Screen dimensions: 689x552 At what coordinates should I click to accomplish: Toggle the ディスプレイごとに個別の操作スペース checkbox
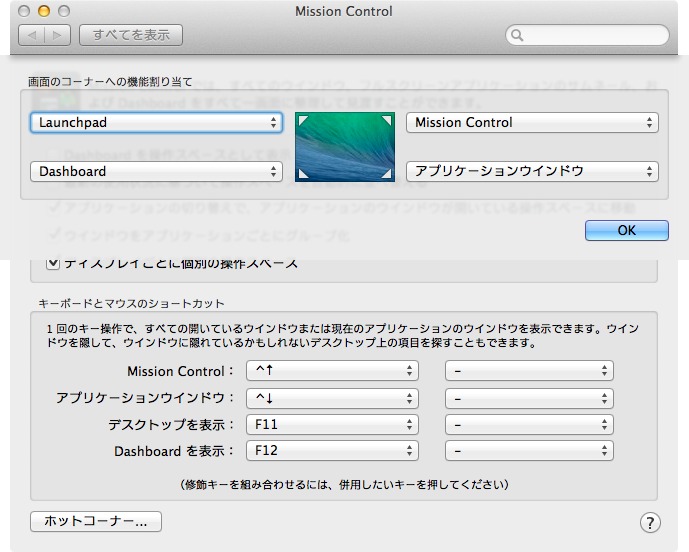(x=53, y=263)
